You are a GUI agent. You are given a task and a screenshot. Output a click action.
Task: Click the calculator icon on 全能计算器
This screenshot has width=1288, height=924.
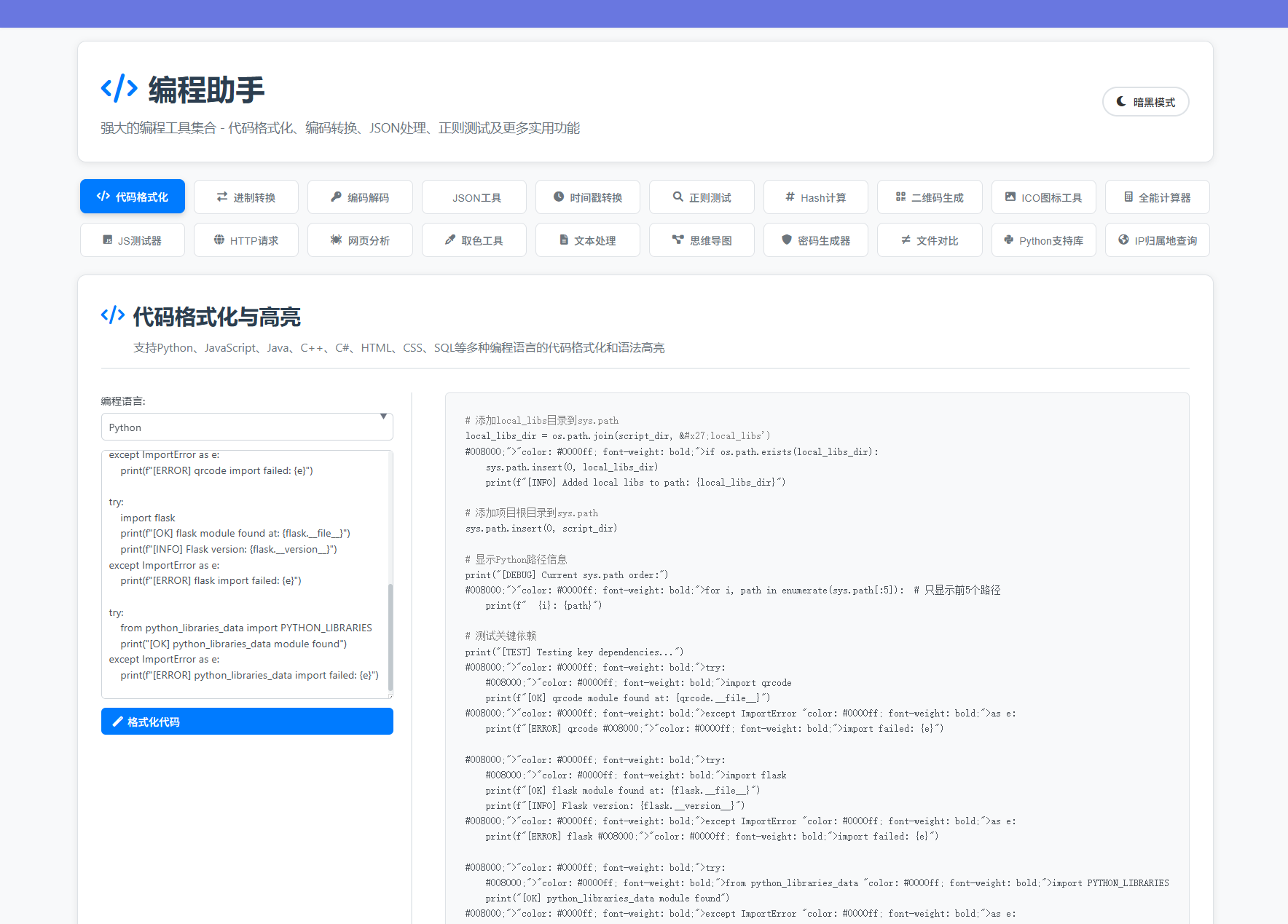coord(1128,197)
